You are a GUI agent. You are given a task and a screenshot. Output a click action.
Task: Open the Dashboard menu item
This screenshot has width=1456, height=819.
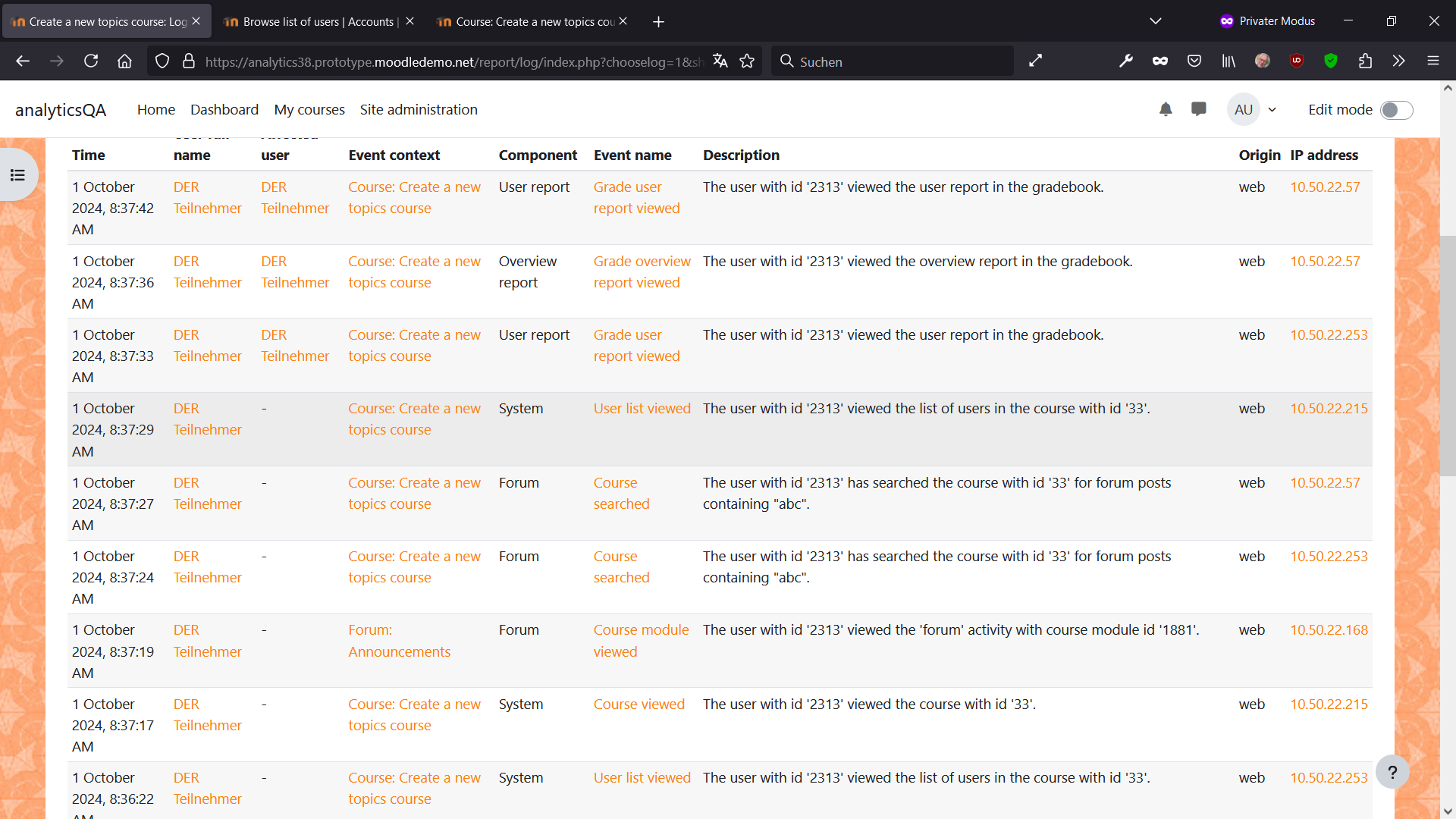click(x=224, y=109)
